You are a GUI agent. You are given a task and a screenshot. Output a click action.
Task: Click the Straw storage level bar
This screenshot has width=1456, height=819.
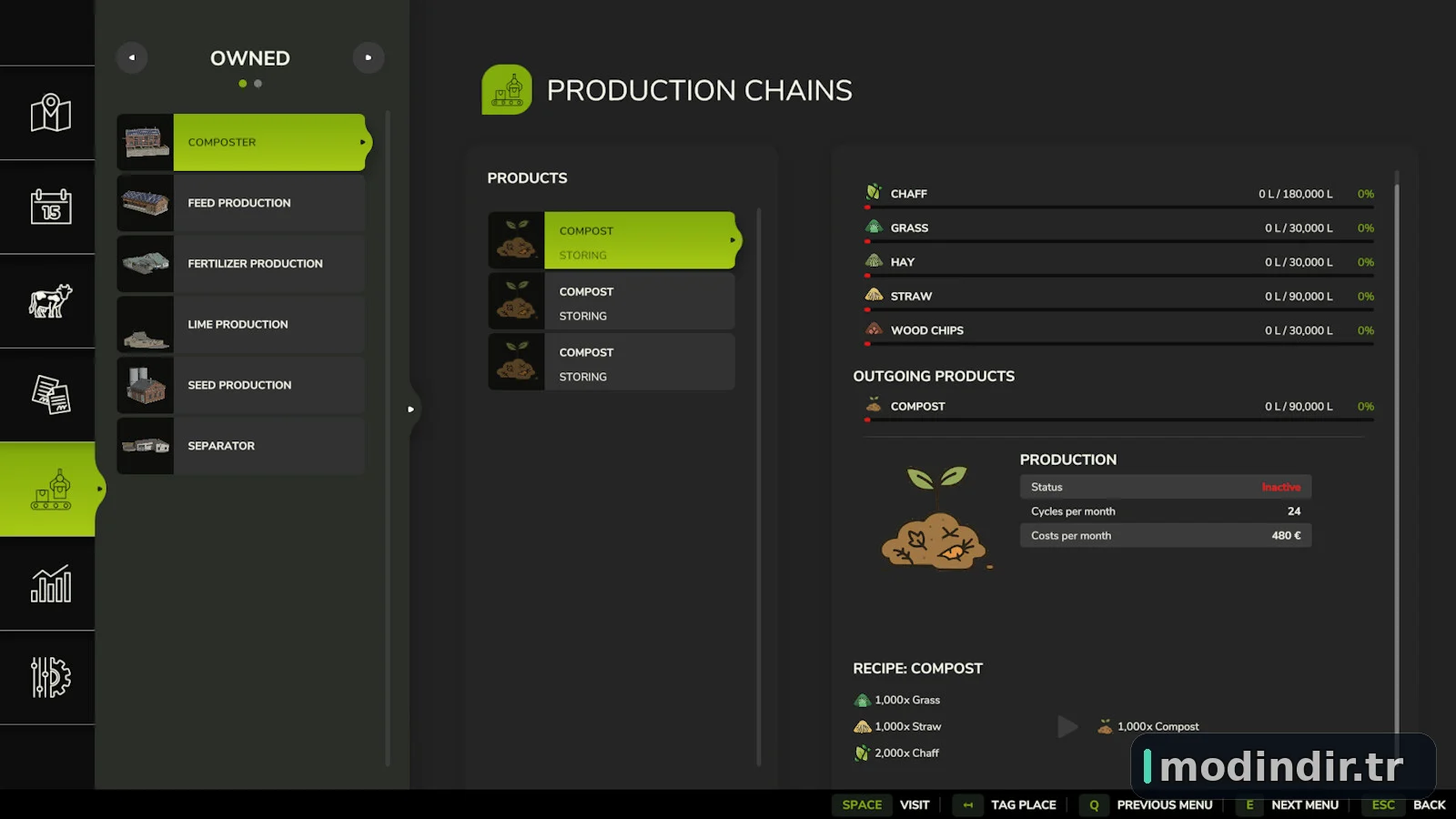(1119, 309)
